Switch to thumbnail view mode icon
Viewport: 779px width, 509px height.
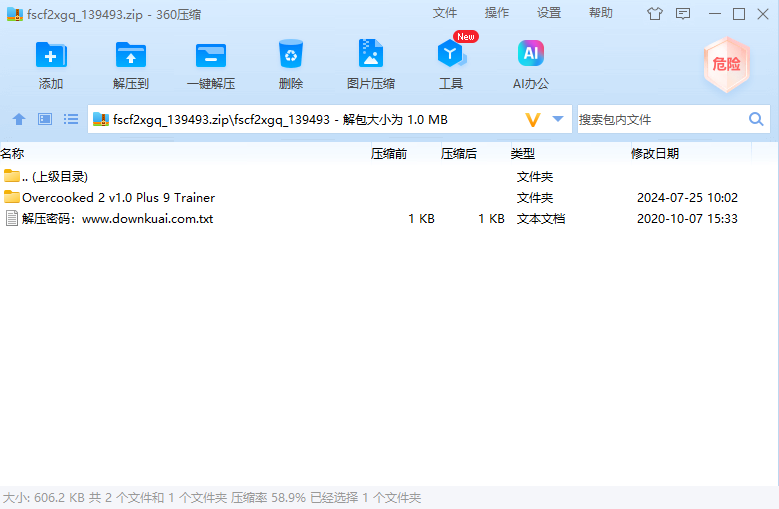pos(45,119)
